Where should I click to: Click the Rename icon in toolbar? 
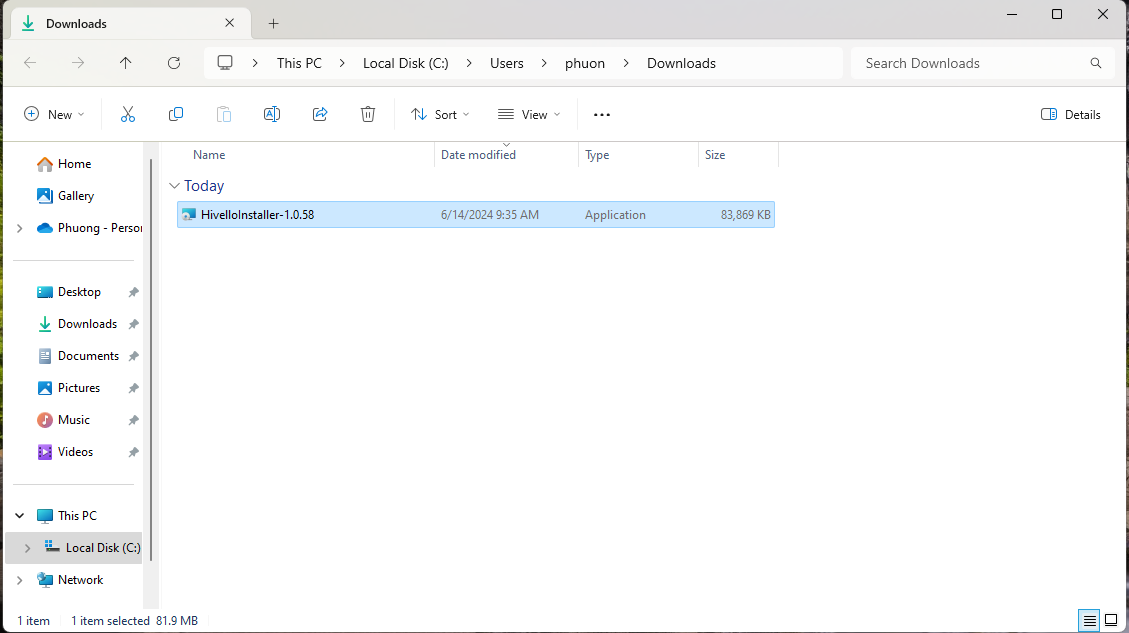click(271, 115)
